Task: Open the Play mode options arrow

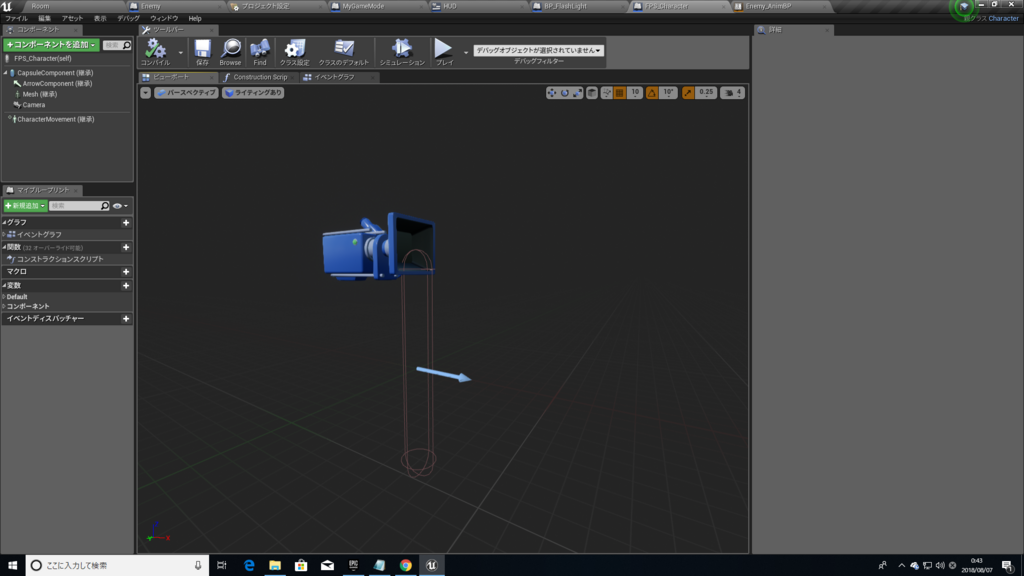Action: (466, 53)
